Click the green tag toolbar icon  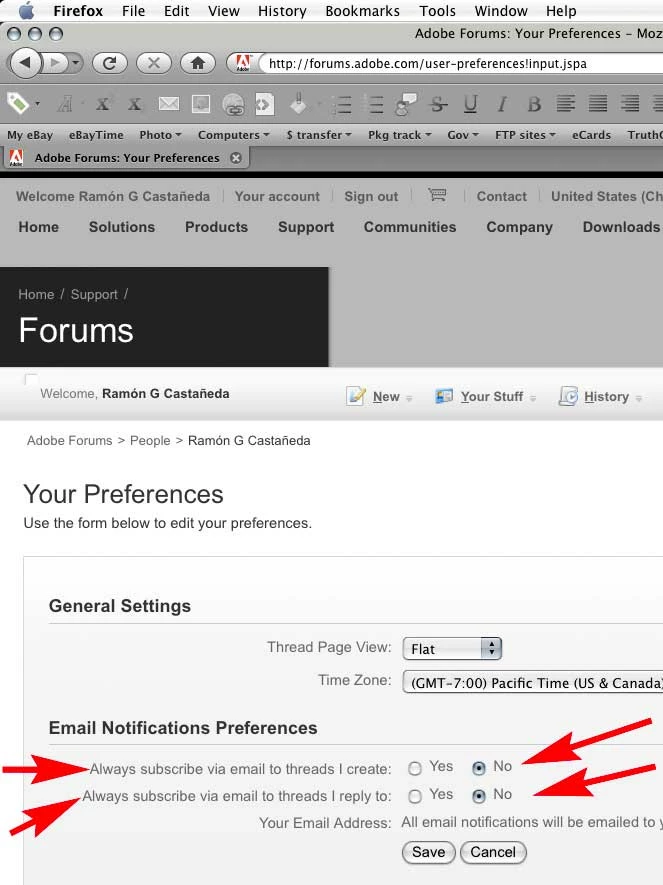click(18, 104)
